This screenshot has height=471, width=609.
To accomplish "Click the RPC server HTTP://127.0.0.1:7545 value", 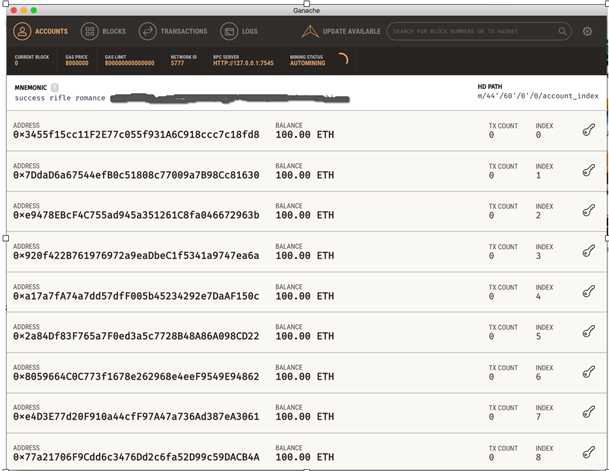I will 243,63.
